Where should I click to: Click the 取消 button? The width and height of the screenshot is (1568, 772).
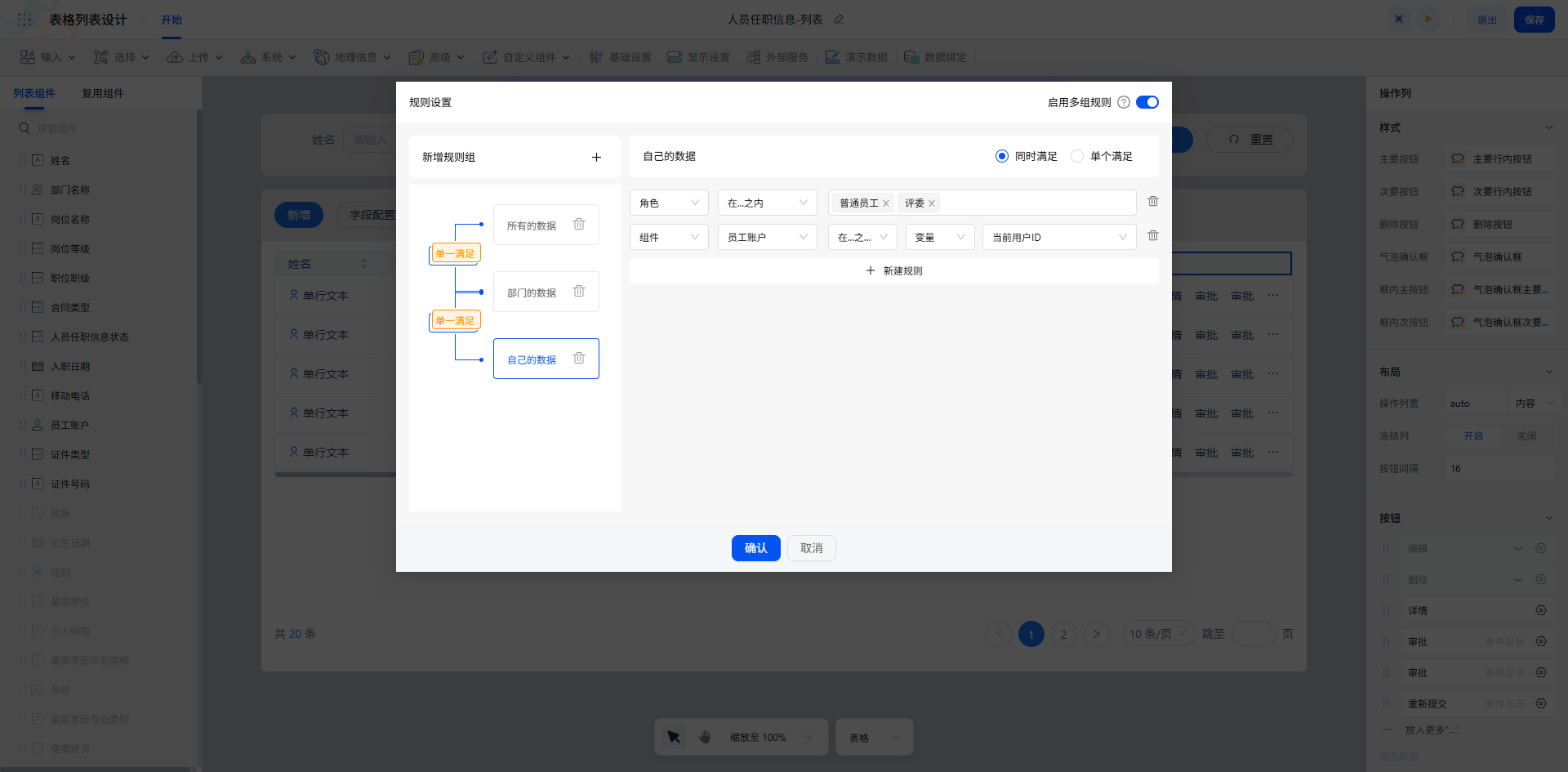tap(812, 548)
